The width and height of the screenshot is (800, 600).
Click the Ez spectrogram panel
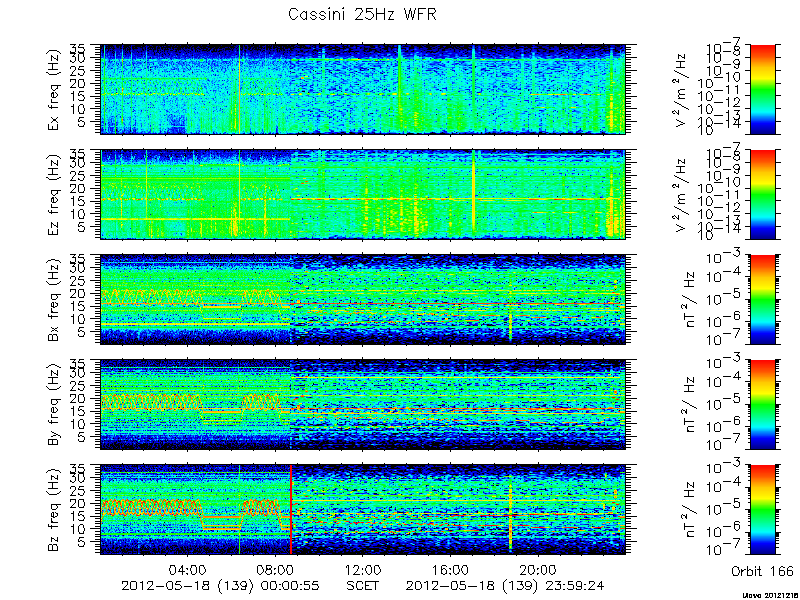click(x=363, y=194)
